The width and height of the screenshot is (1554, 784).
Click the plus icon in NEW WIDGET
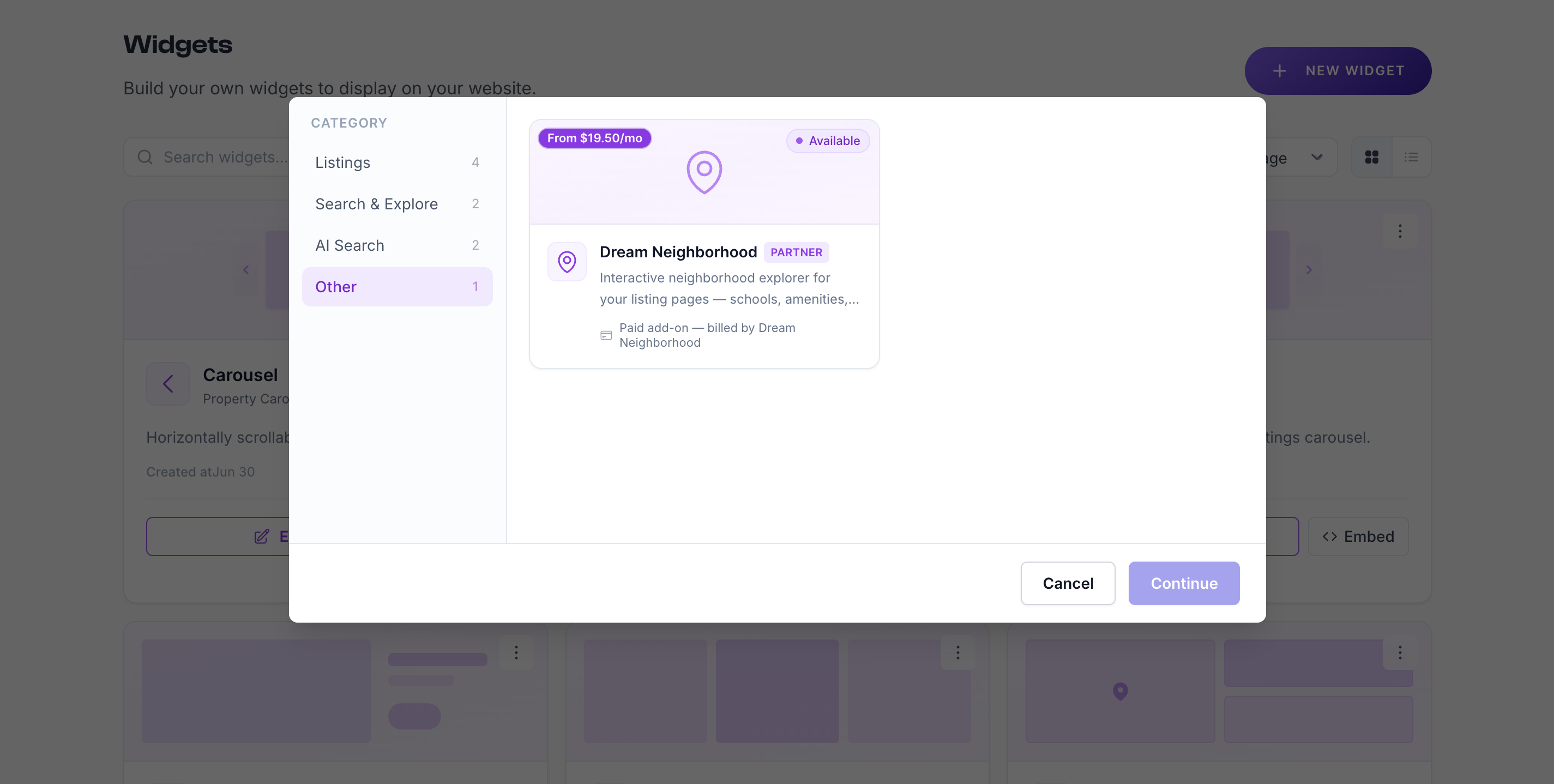coord(1279,70)
